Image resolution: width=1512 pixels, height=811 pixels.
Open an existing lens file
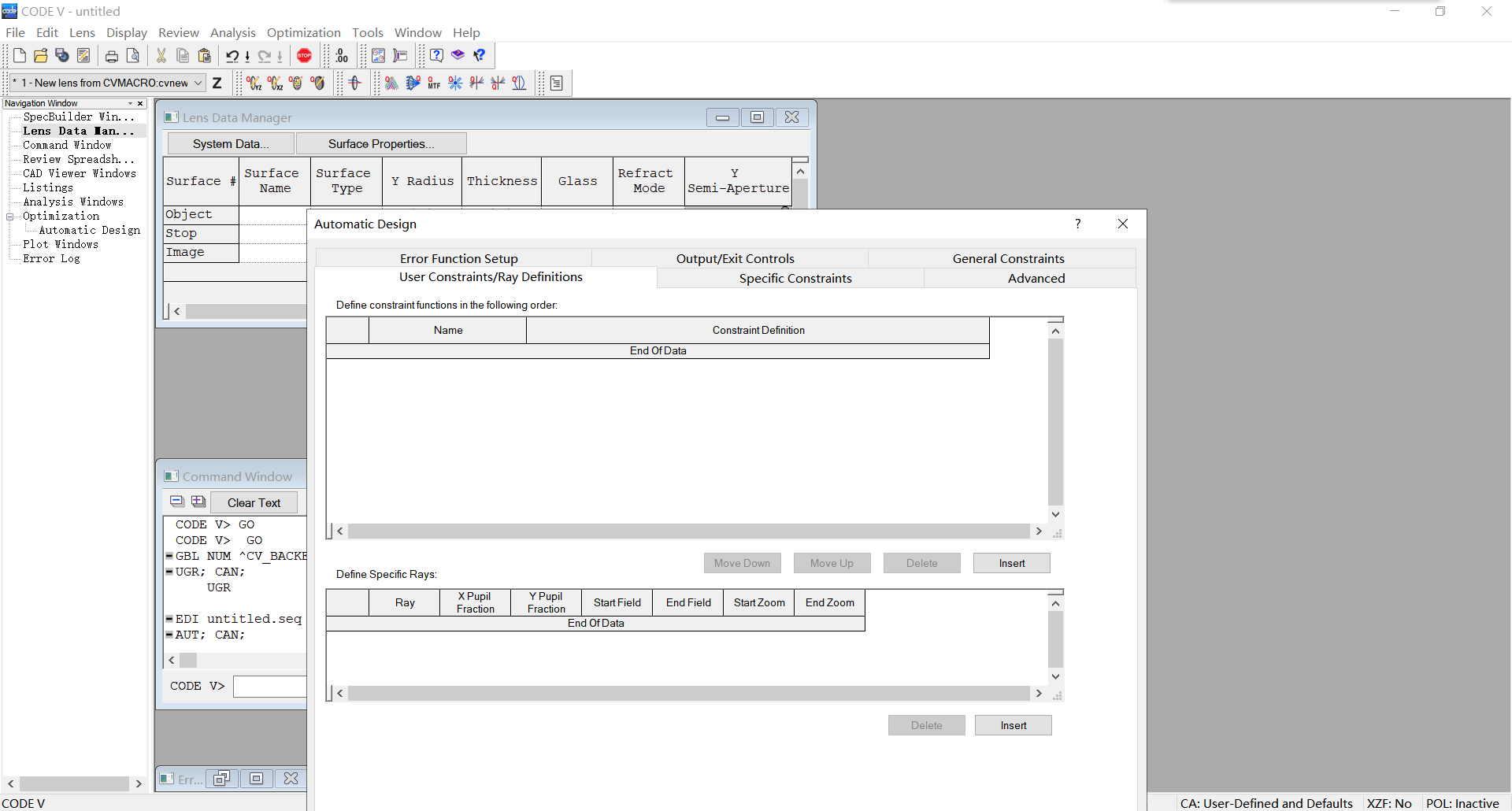[41, 55]
